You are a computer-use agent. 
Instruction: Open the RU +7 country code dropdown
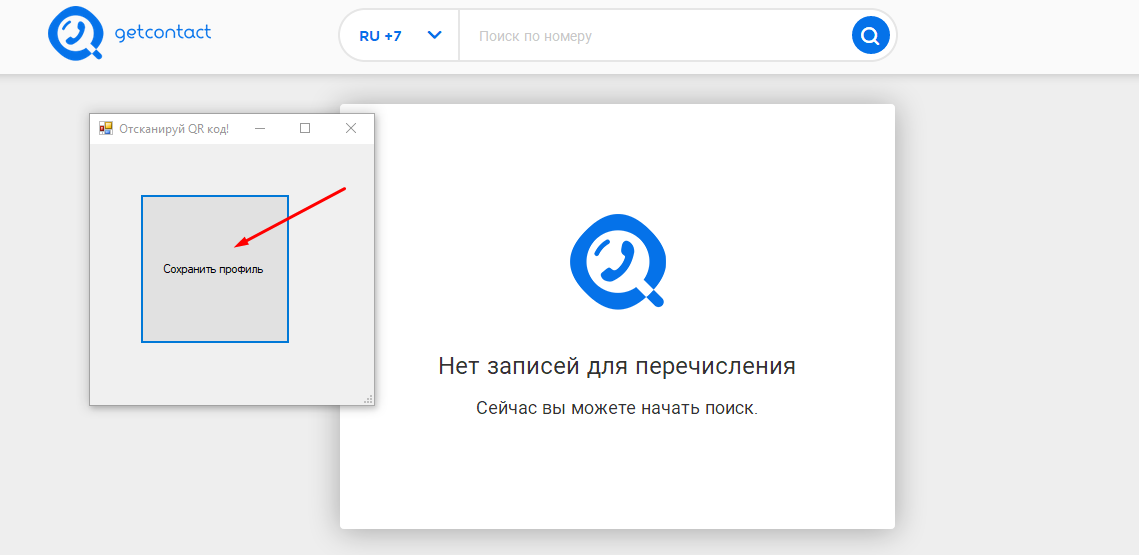(x=400, y=35)
